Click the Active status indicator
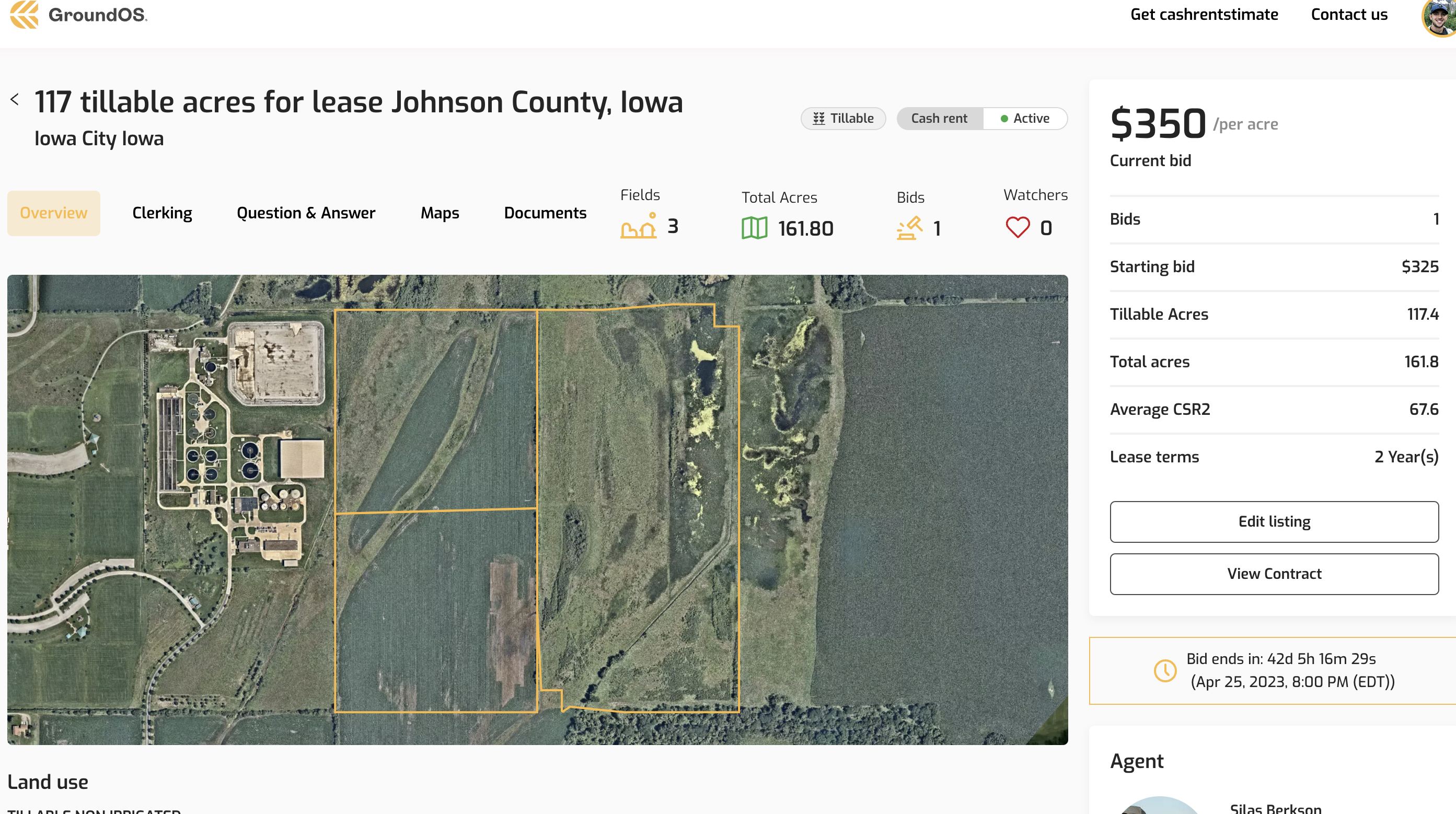Screen dimensions: 1456x814 click(x=1025, y=119)
